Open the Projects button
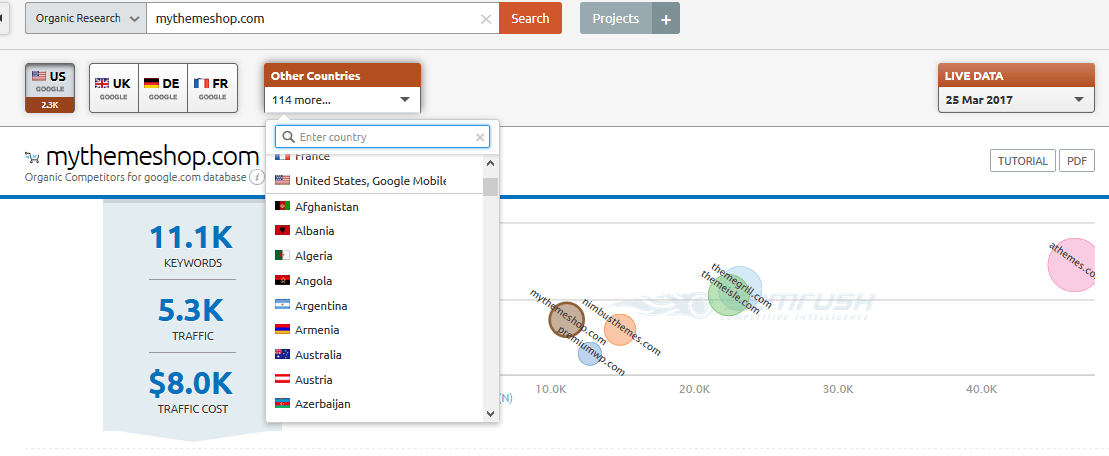Image resolution: width=1109 pixels, height=456 pixels. click(616, 18)
